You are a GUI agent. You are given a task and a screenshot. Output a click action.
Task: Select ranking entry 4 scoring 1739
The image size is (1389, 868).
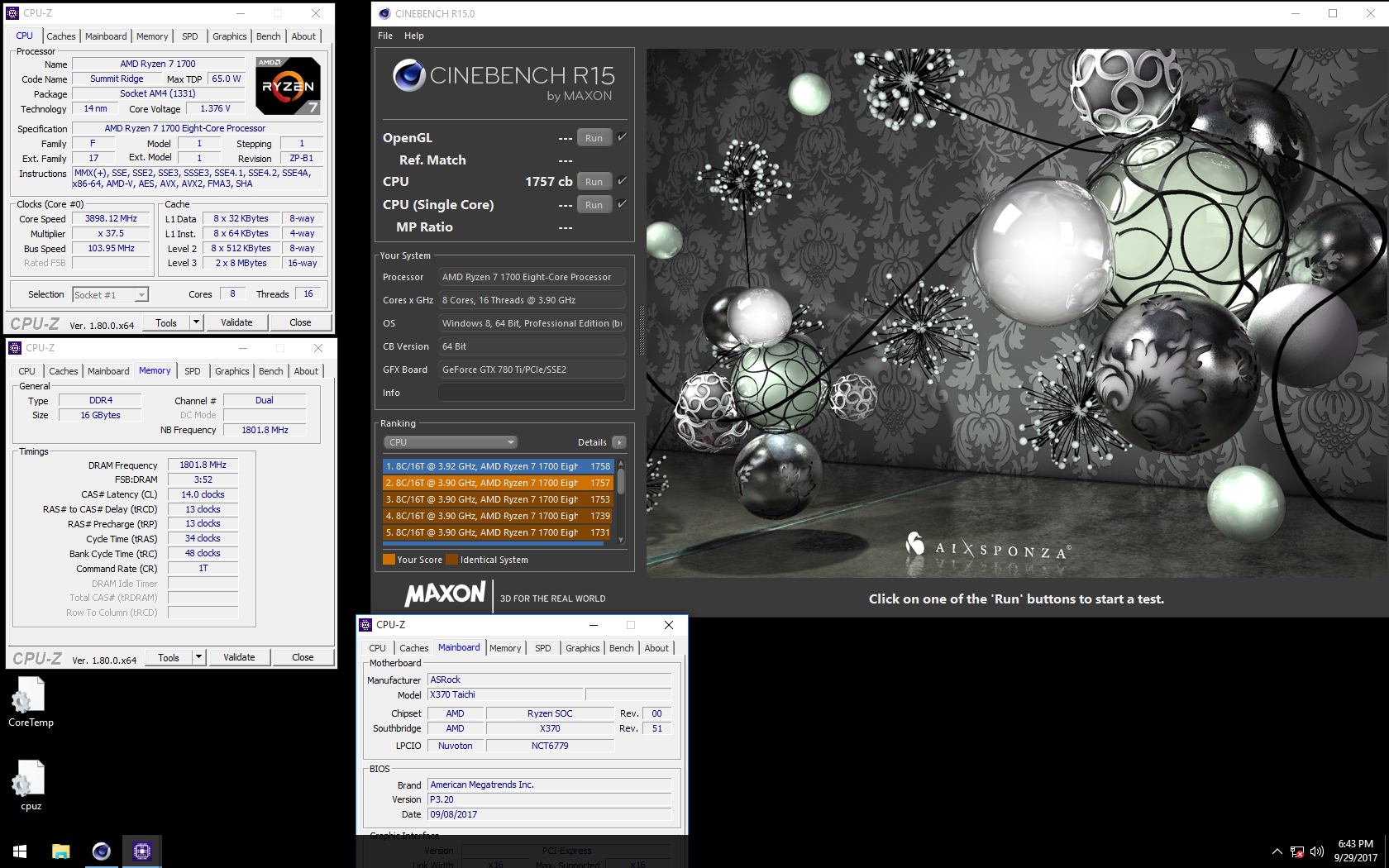(x=499, y=516)
